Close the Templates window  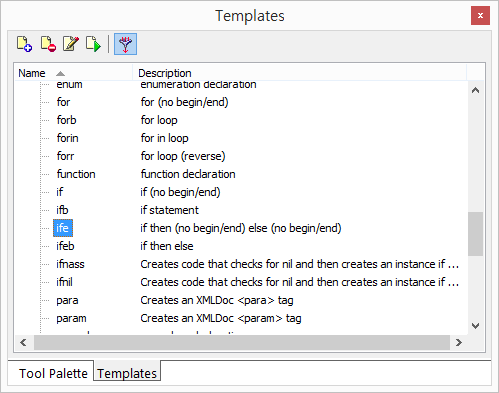(480, 16)
